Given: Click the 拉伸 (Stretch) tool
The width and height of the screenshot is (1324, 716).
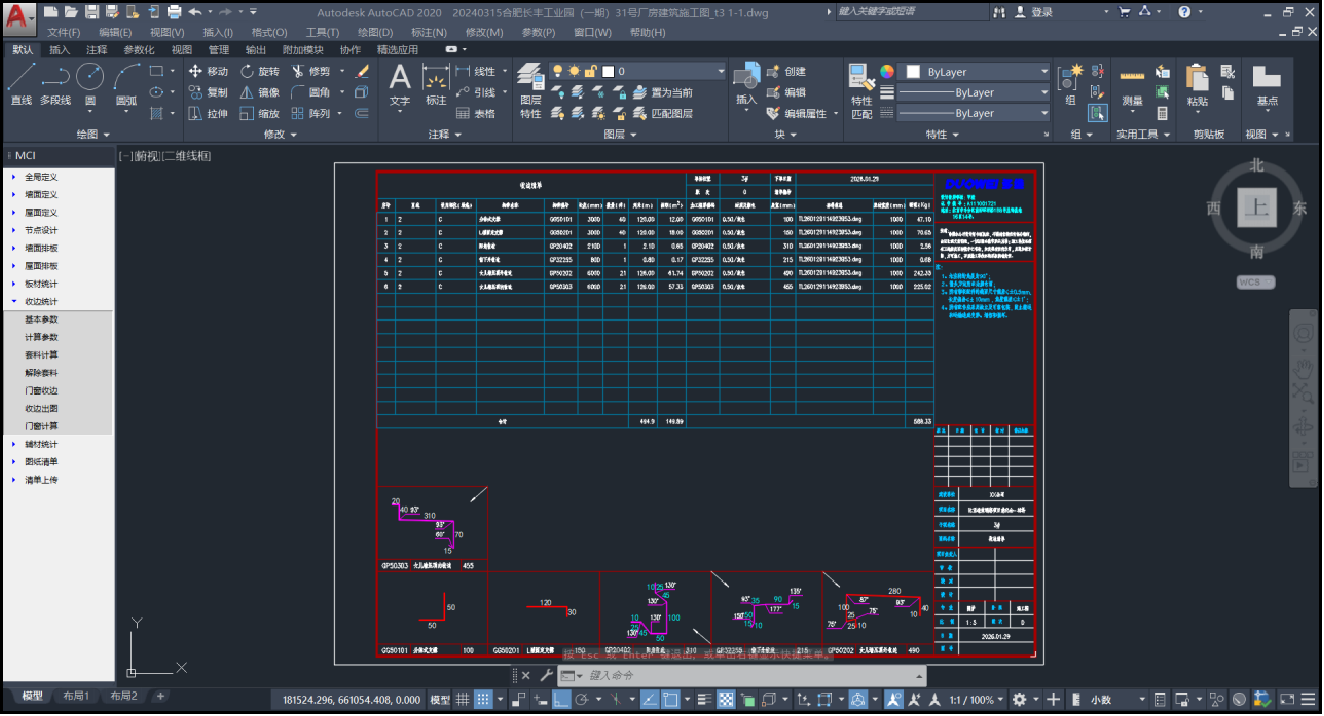Looking at the screenshot, I should (x=209, y=114).
